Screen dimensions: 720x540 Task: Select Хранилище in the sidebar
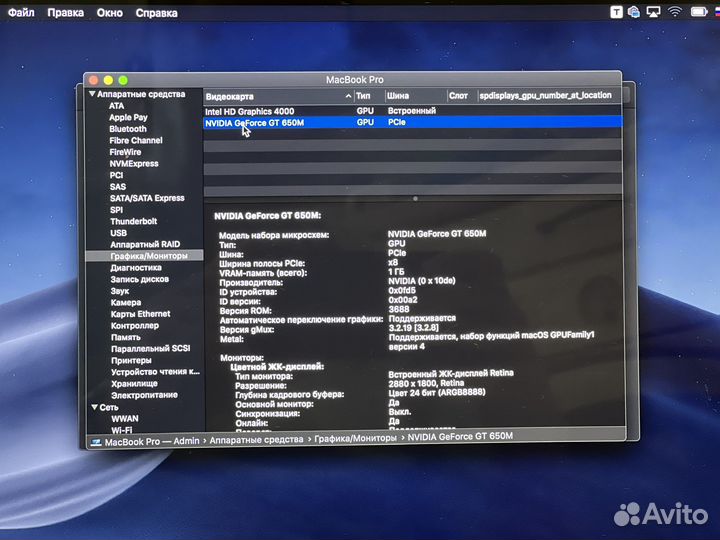coord(134,383)
